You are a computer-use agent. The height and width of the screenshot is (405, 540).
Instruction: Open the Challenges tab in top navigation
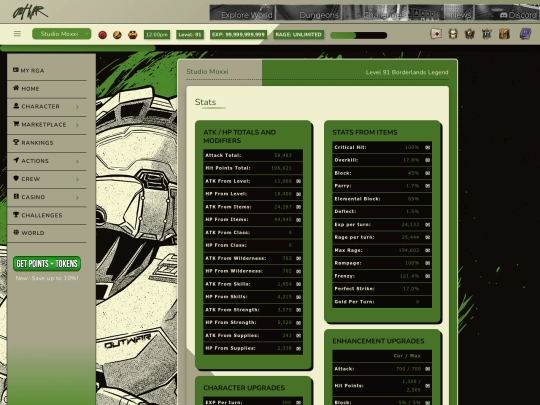[375, 13]
